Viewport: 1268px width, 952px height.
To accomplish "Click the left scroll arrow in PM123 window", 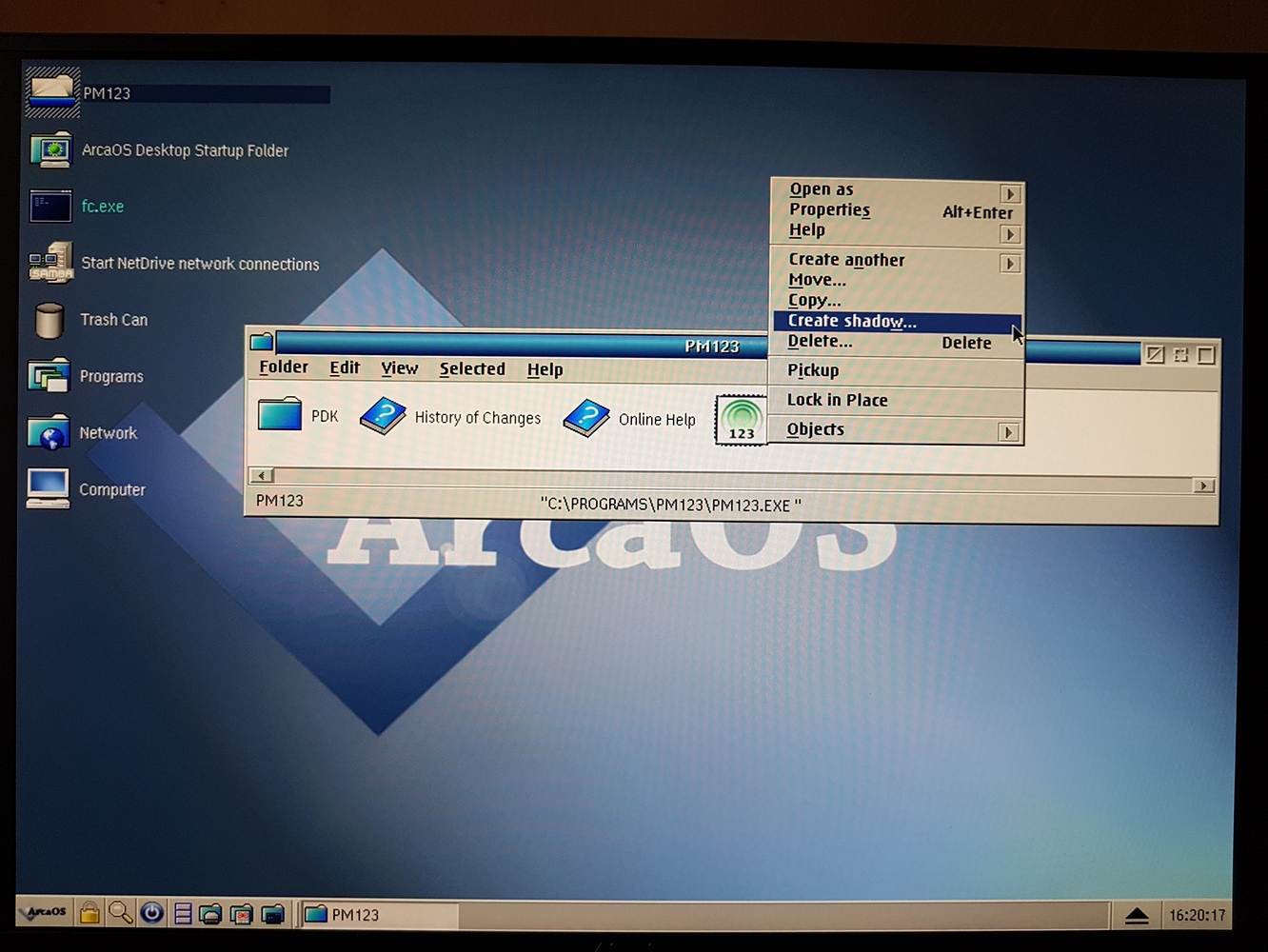I will click(x=261, y=475).
